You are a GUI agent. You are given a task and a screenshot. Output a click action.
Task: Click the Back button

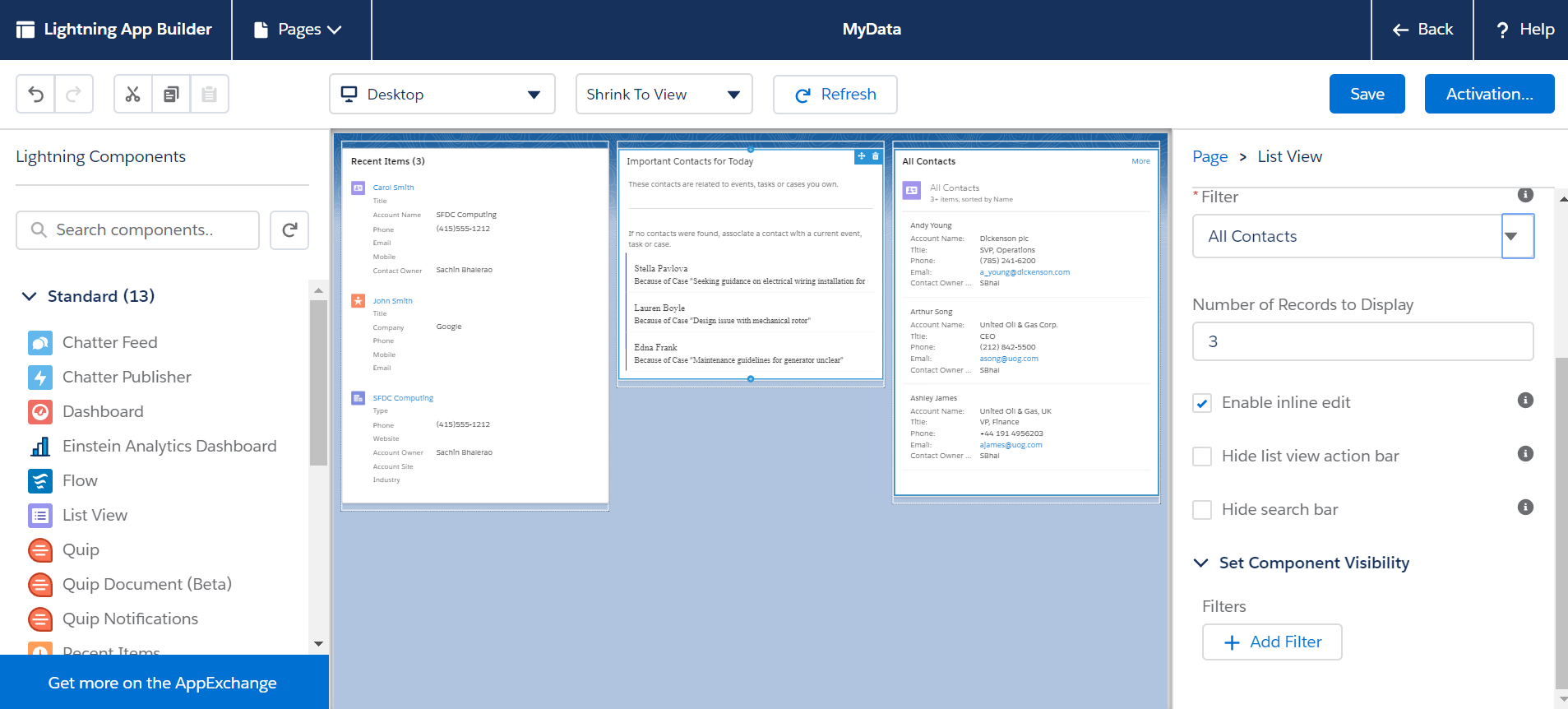coord(1422,30)
